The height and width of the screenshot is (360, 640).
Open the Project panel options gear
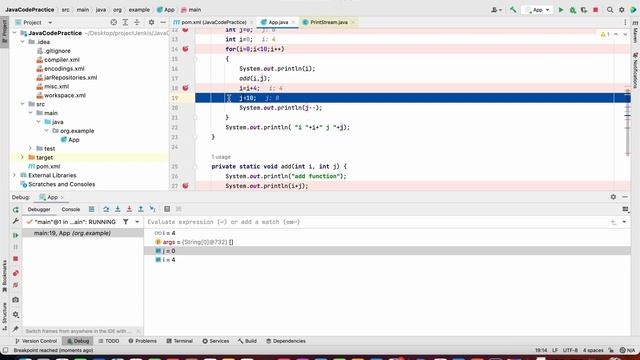pyautogui.click(x=151, y=22)
